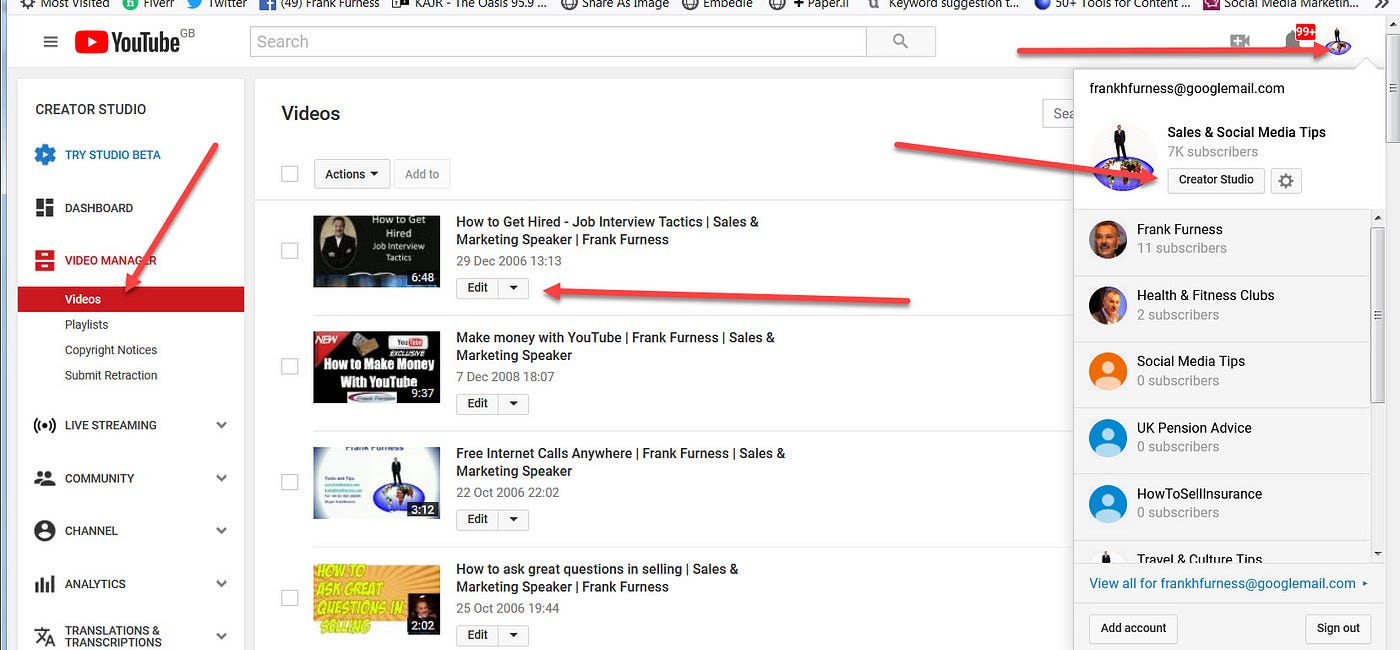Tick checkbox for Free Internet Calls video
Viewport: 1400px width, 650px height.
click(290, 482)
